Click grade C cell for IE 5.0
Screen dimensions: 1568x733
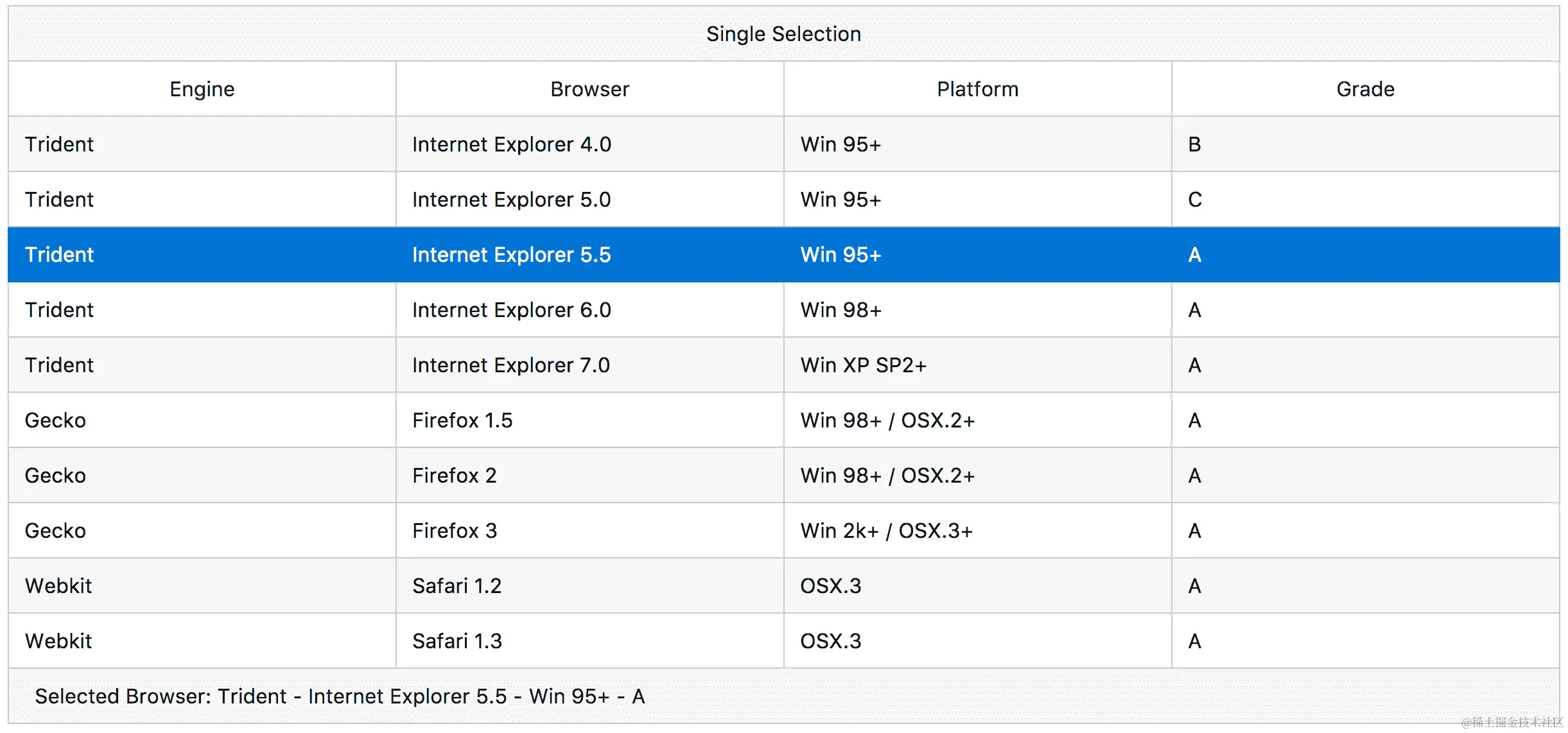1194,200
